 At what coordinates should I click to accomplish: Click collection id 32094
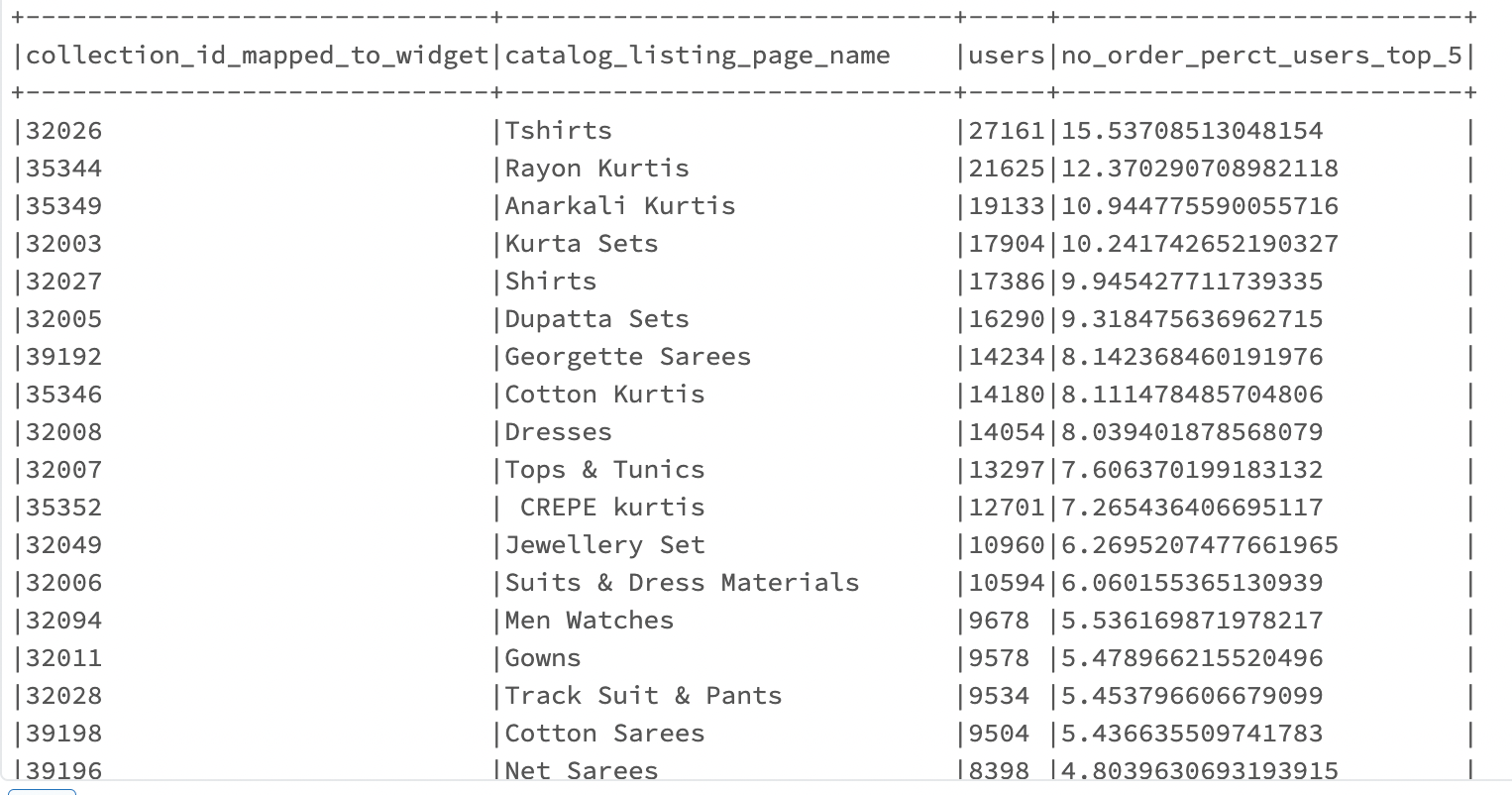[x=64, y=621]
